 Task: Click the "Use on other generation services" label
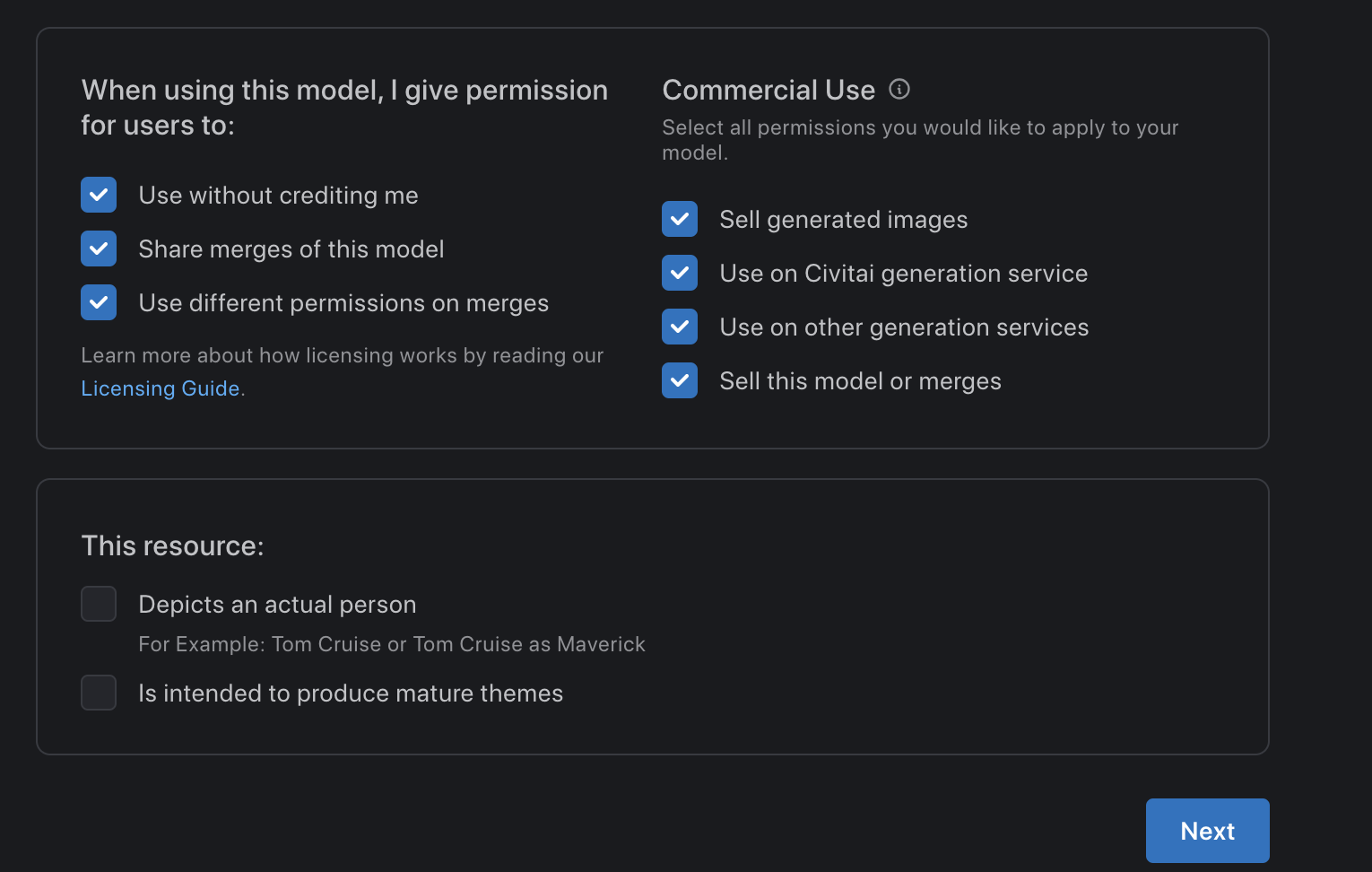click(904, 327)
